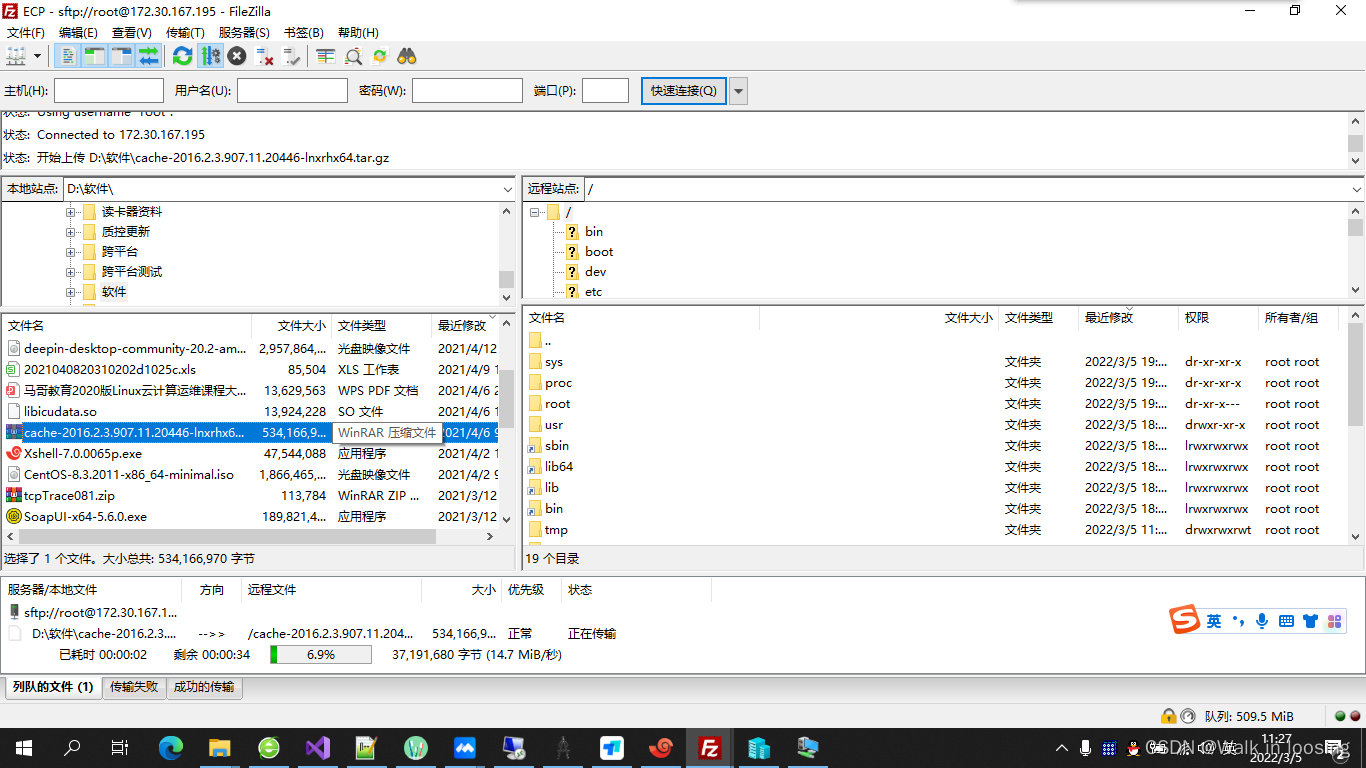This screenshot has width=1366, height=768.
Task: Toggle directory comparison
Action: [x=353, y=56]
